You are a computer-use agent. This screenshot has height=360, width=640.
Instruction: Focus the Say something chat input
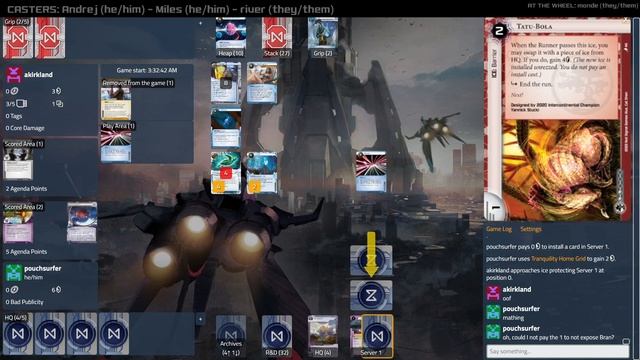pos(557,351)
